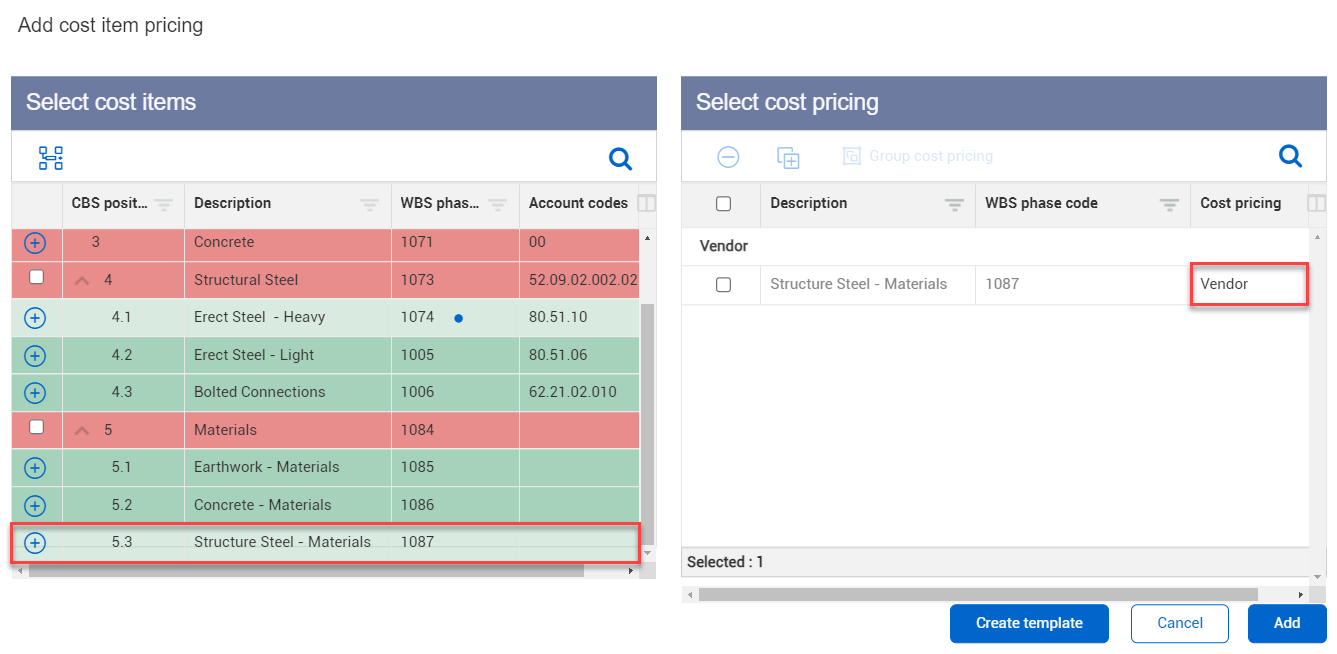Click the Create template button
The image size is (1337, 654).
pyautogui.click(x=1029, y=623)
